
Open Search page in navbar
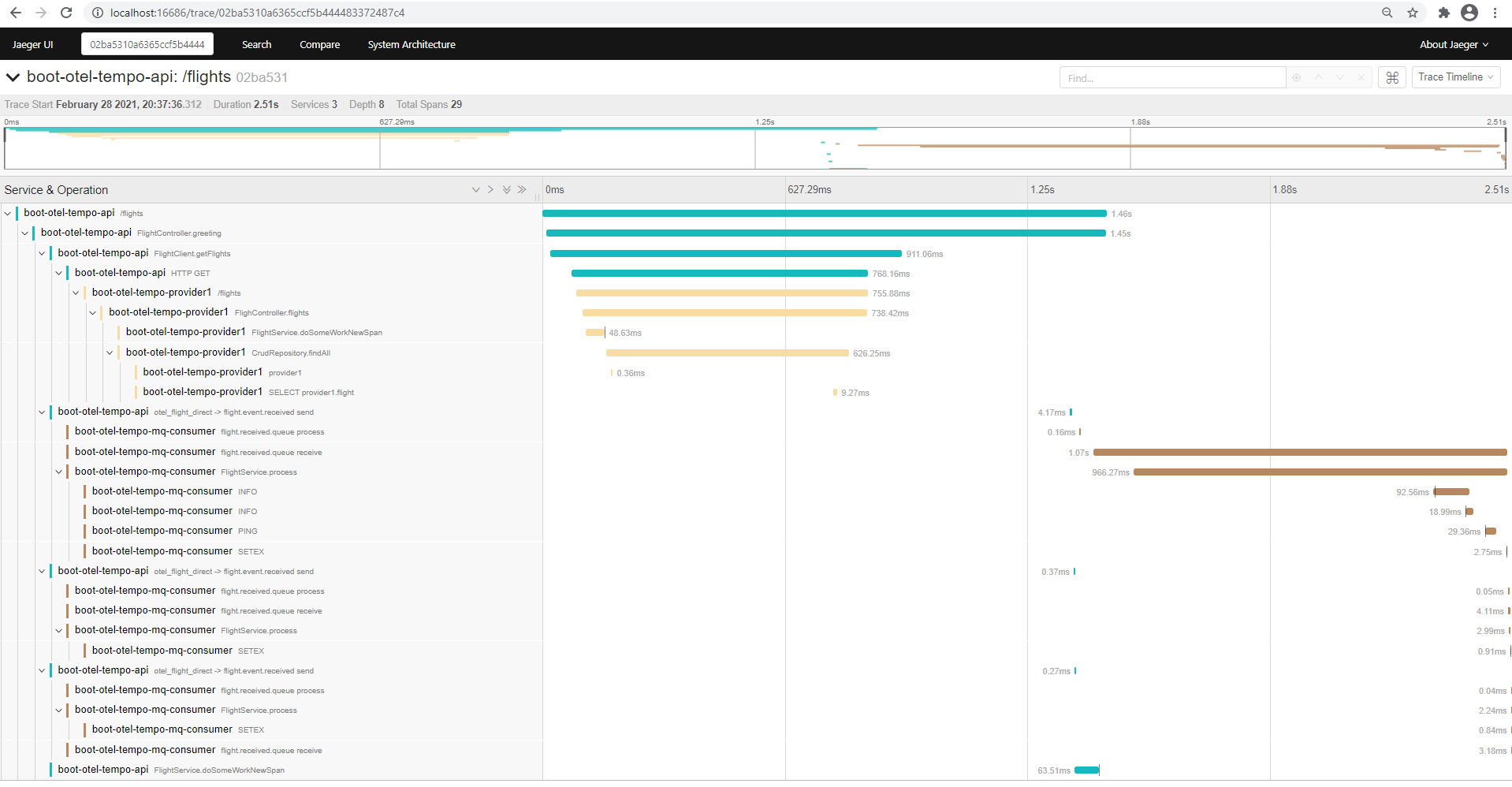pos(256,45)
